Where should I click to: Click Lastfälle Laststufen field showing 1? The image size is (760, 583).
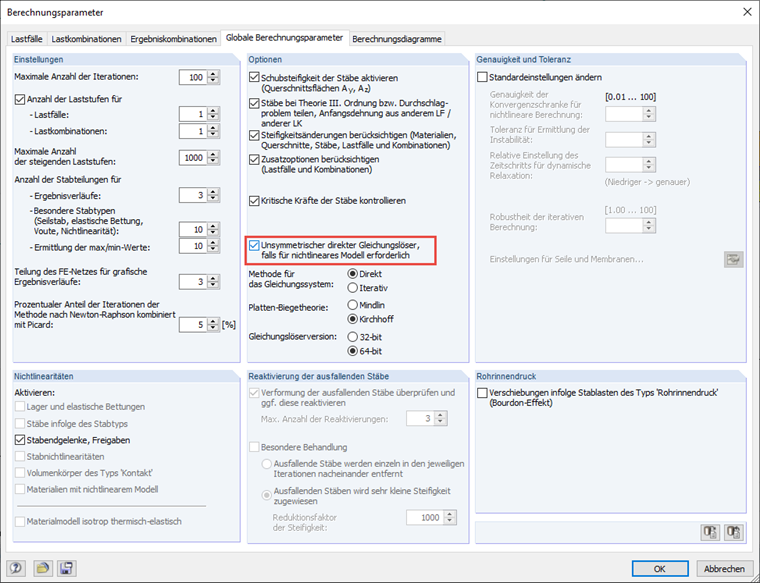193,114
